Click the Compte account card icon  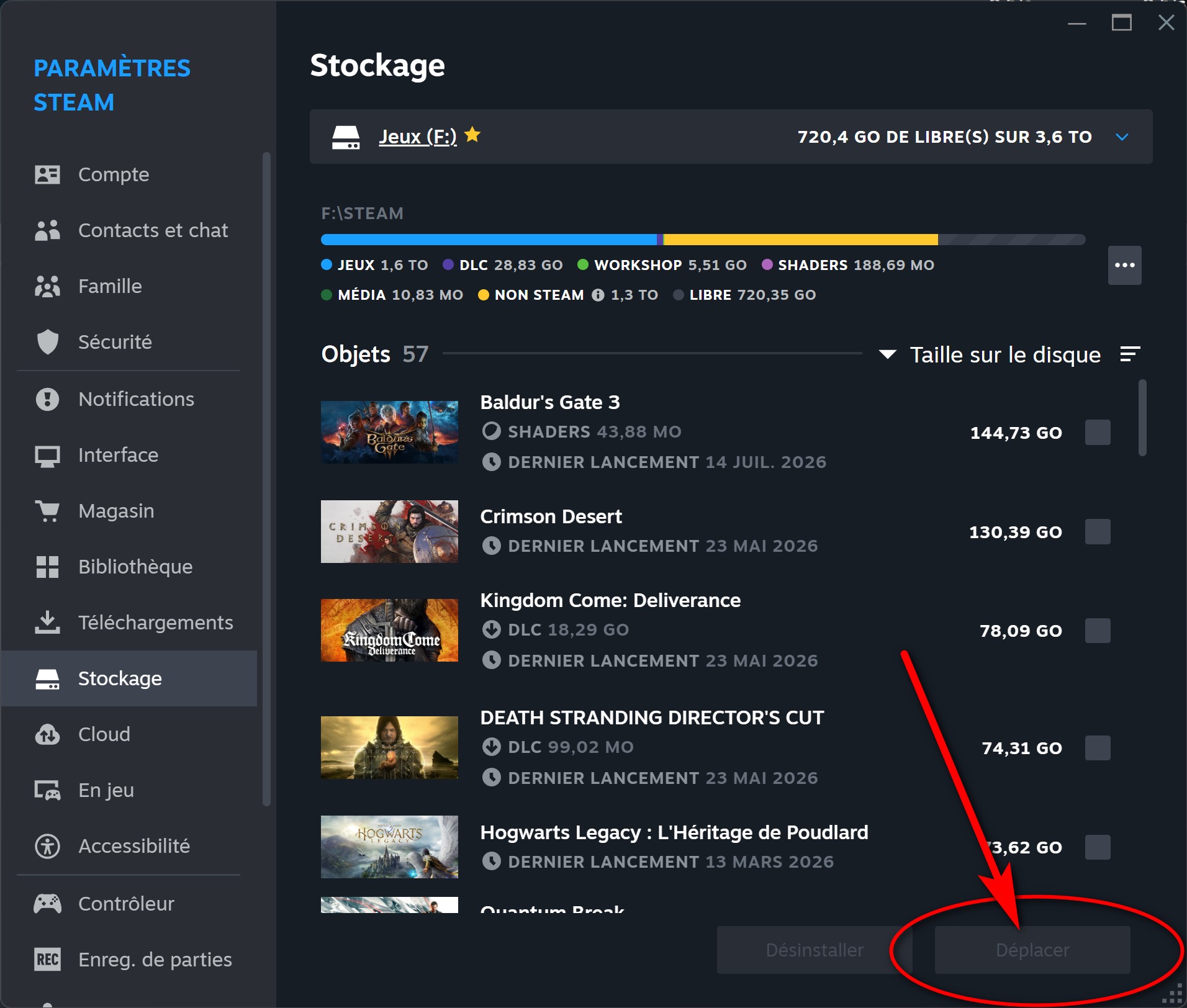point(48,174)
